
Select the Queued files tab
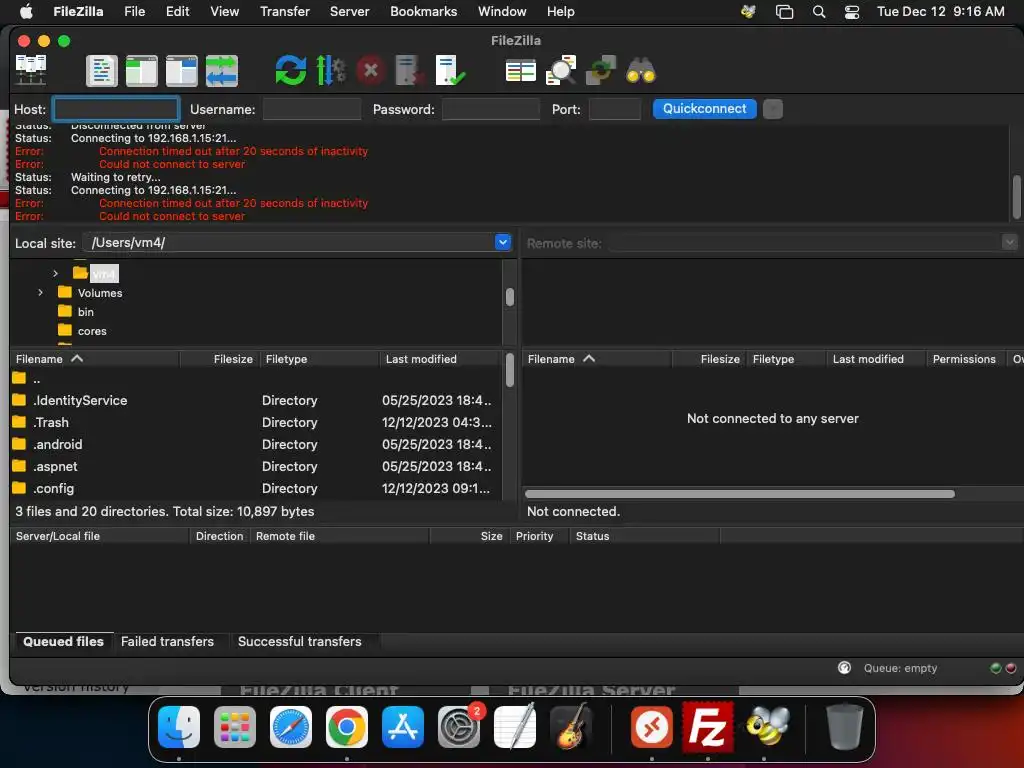tap(63, 641)
